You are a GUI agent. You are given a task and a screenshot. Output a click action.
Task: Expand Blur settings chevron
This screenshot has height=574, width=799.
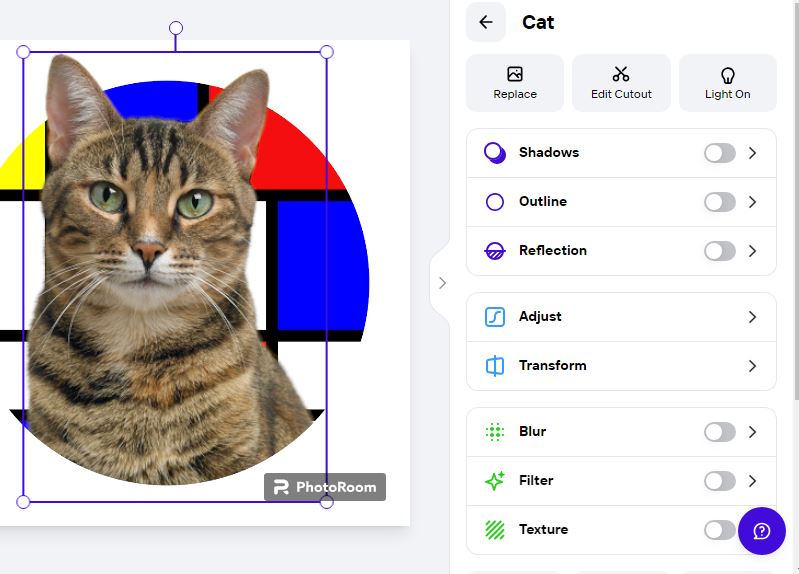pos(752,432)
